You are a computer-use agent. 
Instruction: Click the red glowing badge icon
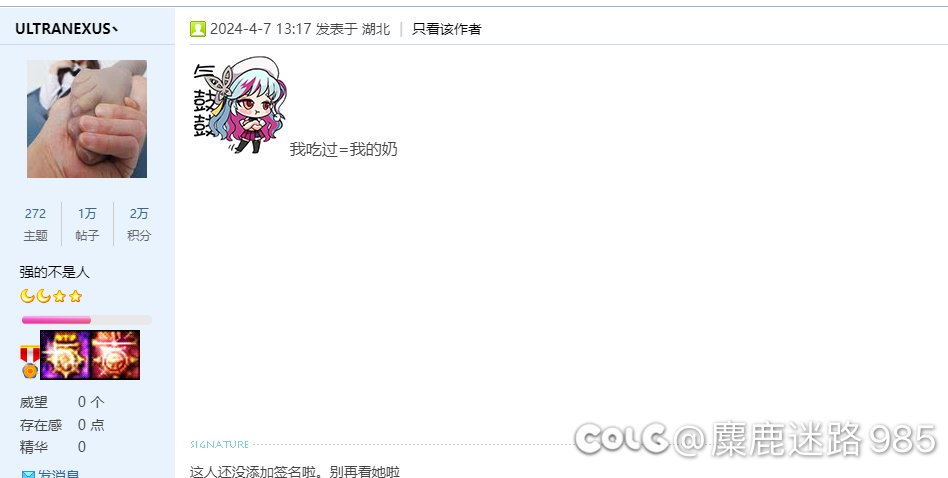pos(115,355)
